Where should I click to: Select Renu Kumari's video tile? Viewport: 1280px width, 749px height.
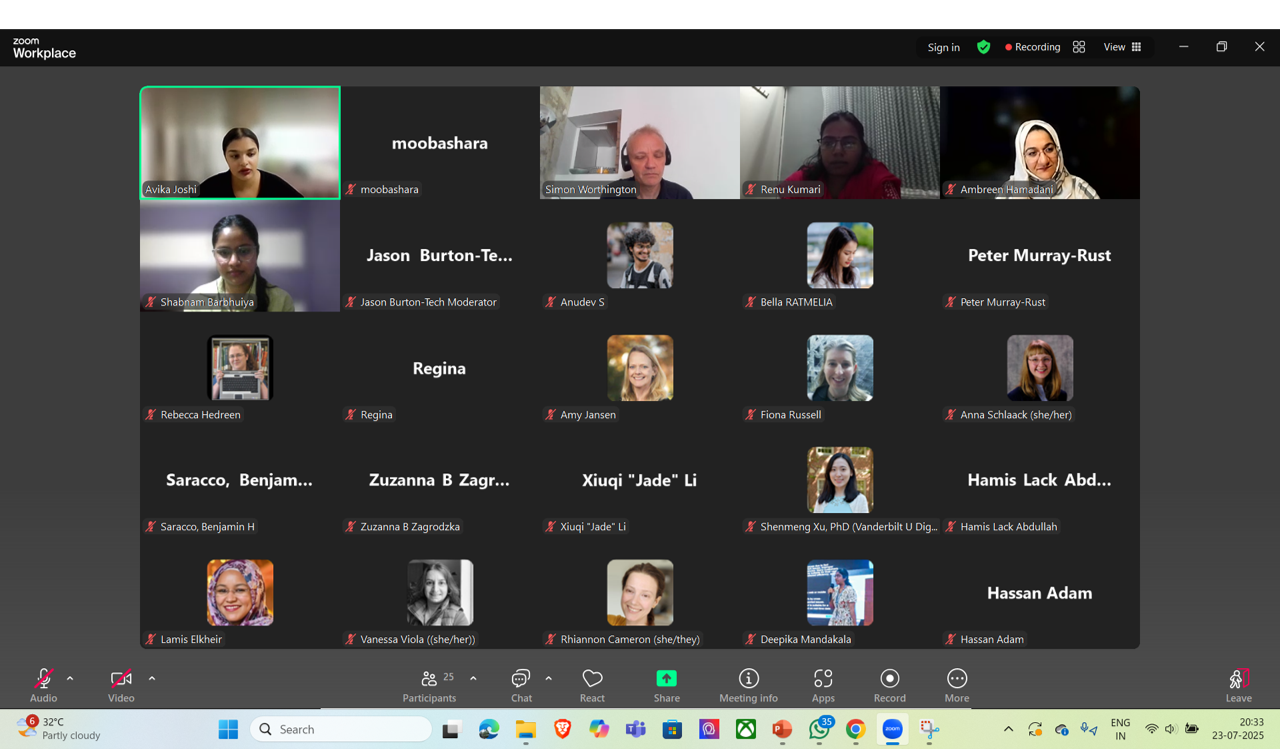(x=840, y=142)
